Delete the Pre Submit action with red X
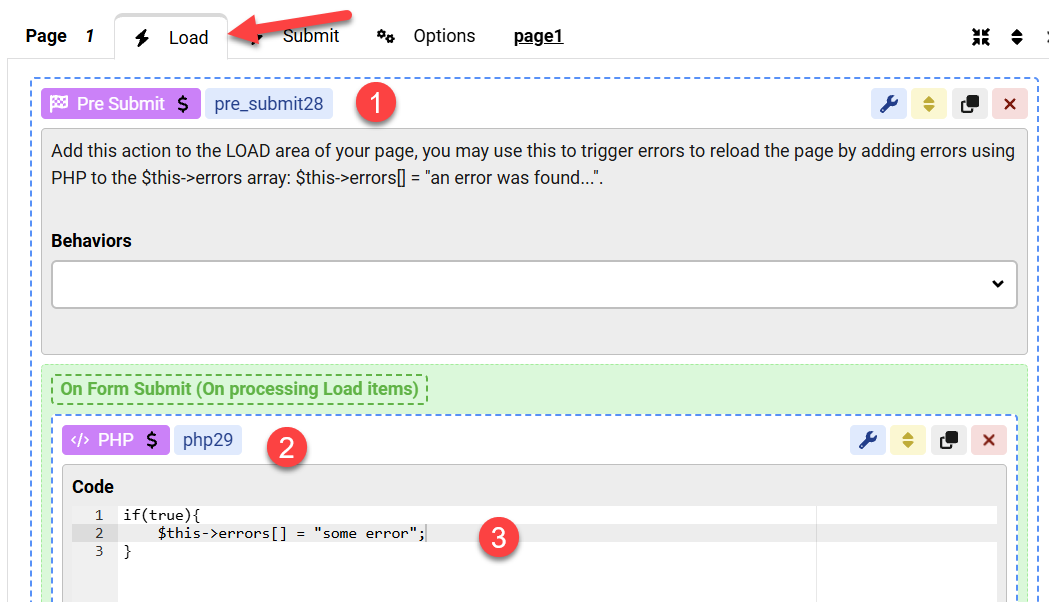1049x602 pixels. [1009, 103]
